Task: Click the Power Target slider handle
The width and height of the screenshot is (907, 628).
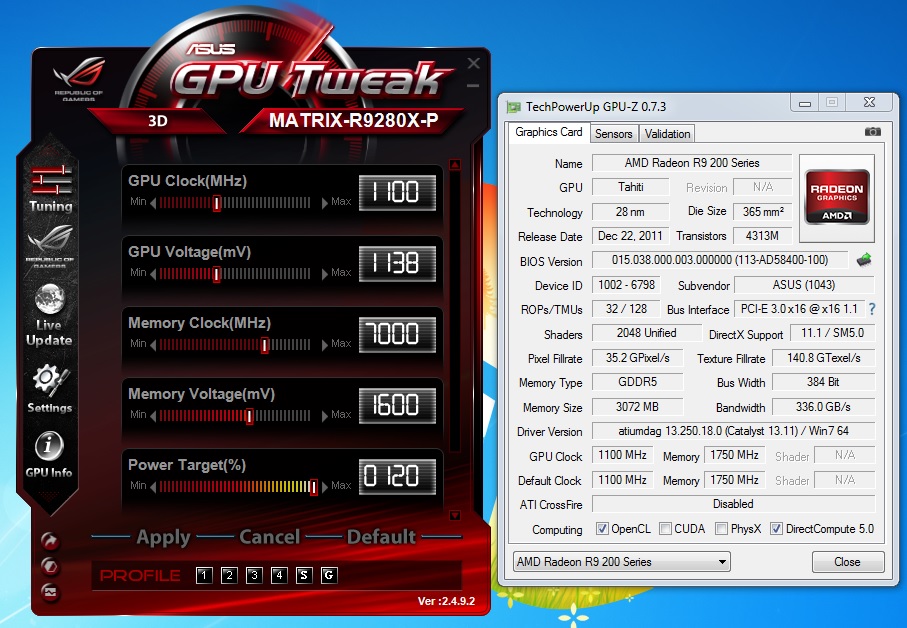Action: tap(314, 487)
